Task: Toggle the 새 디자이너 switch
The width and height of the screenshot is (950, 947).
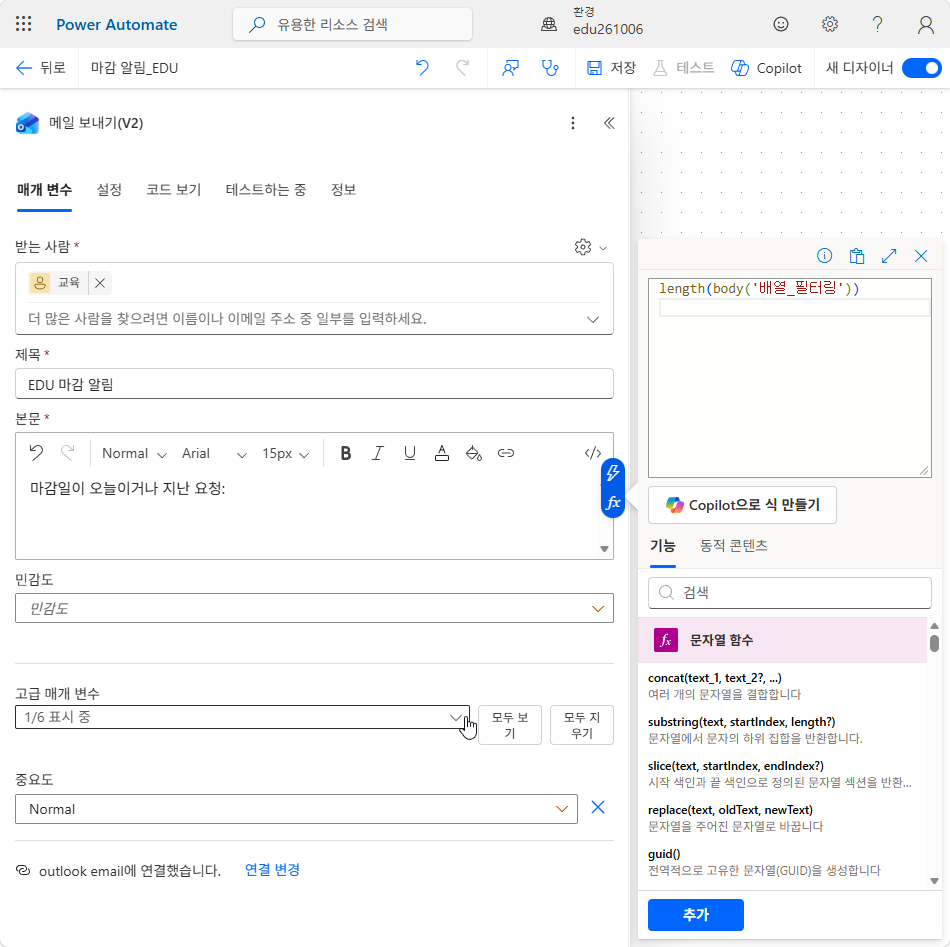Action: click(922, 68)
